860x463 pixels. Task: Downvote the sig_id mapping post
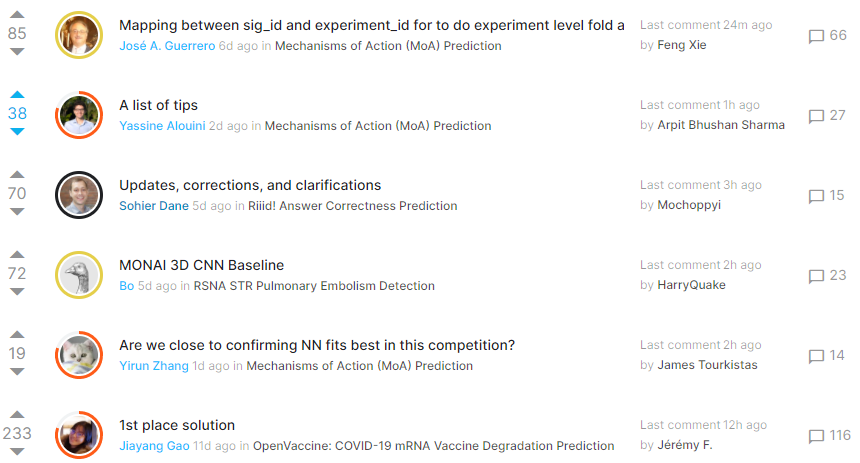[17, 51]
